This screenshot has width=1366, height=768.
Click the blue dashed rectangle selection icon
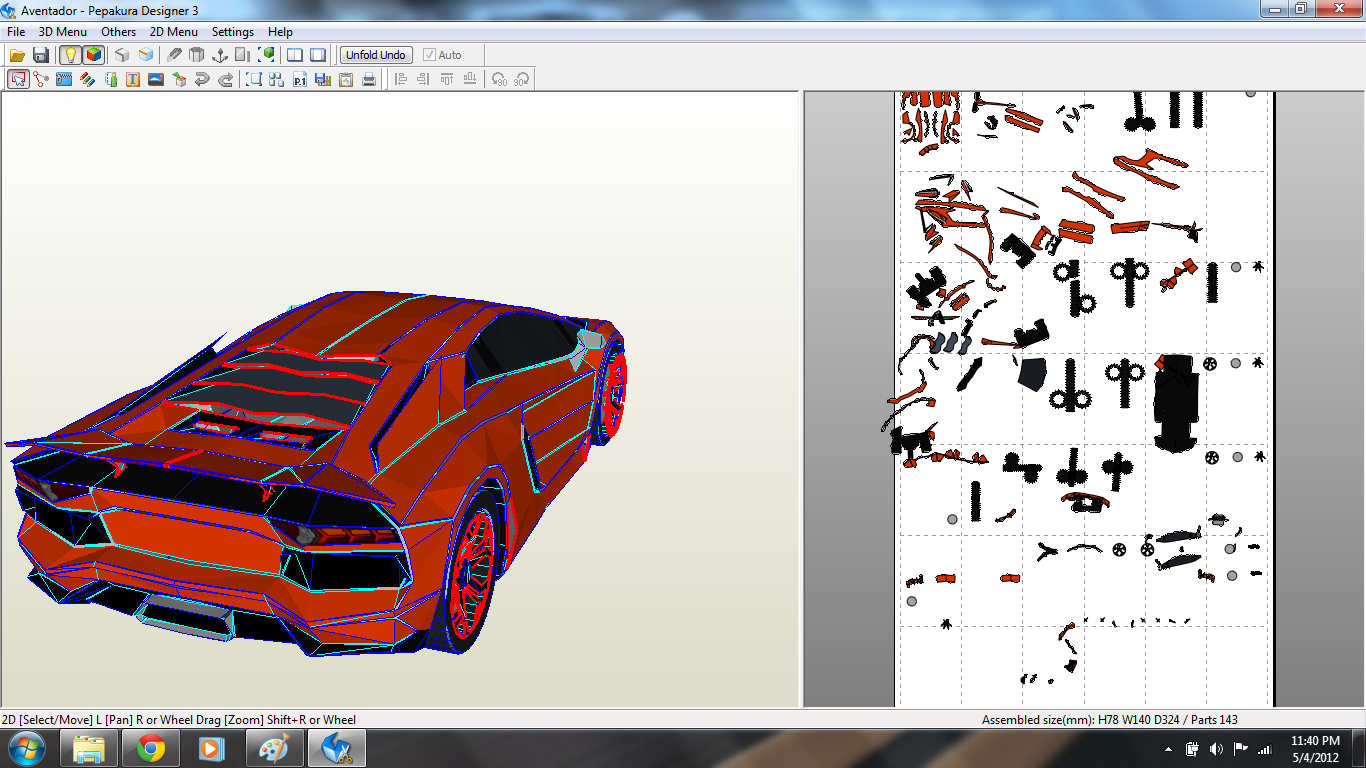coord(254,79)
